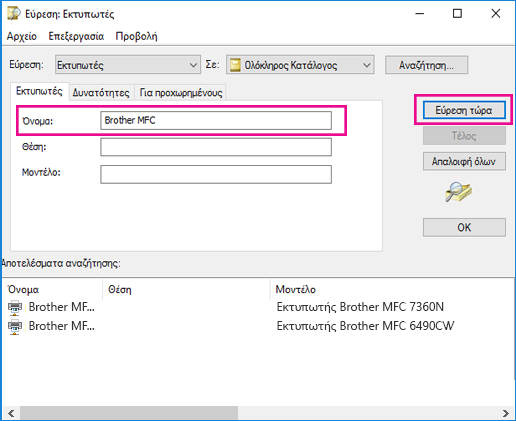
Task: Click the left scroll arrow of results list
Action: tap(11, 413)
